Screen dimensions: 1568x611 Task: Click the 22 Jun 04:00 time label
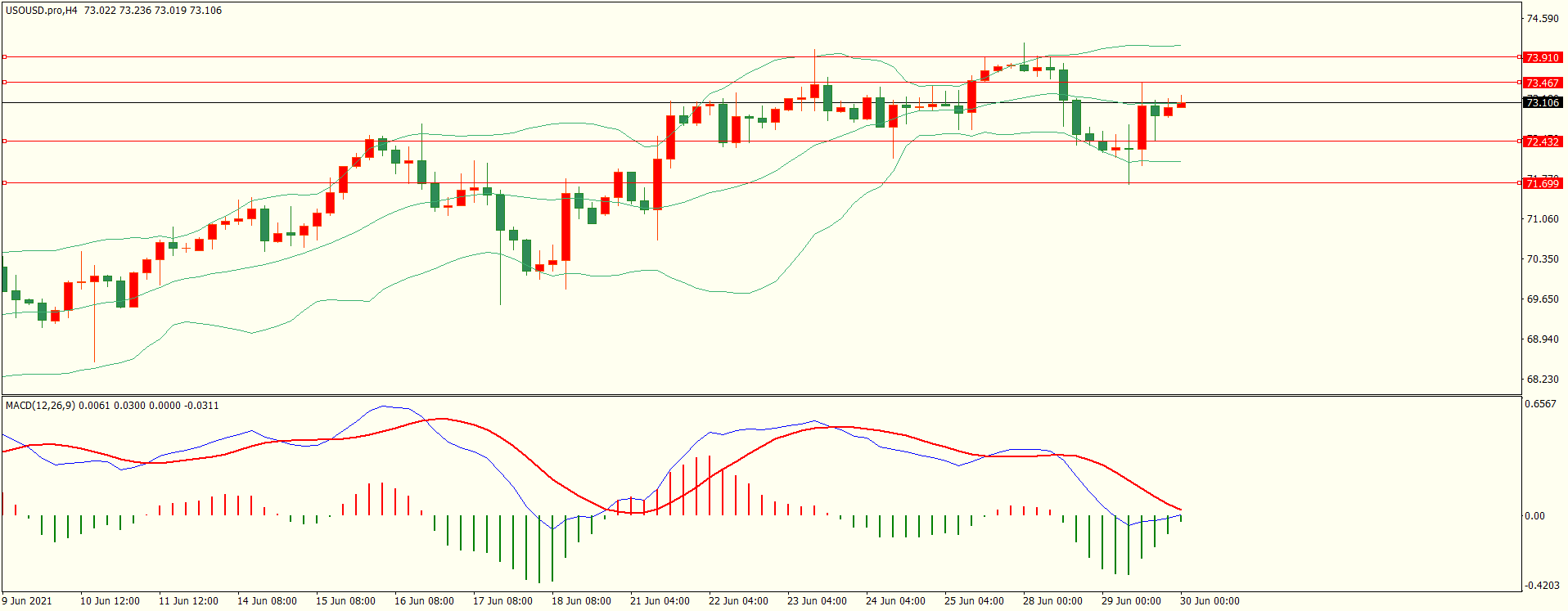[x=738, y=601]
